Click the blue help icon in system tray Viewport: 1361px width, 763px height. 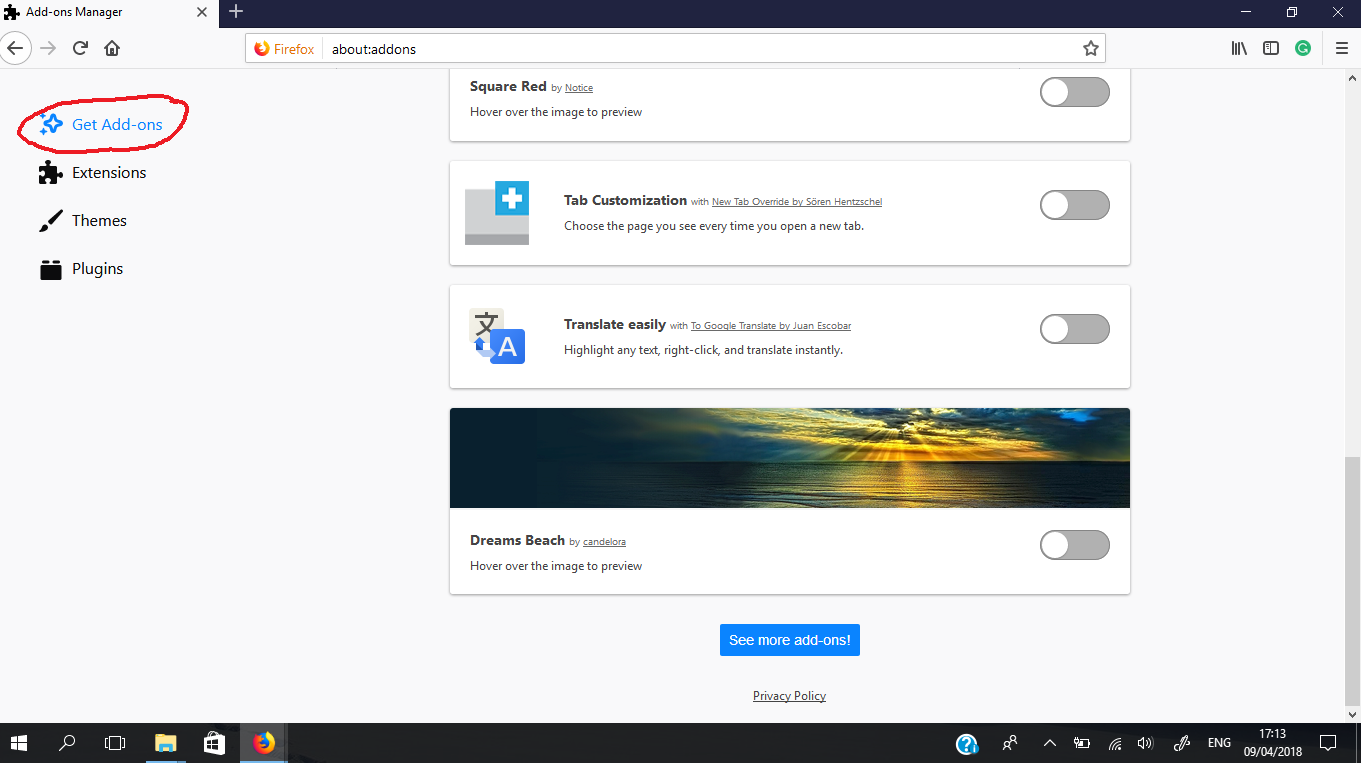(x=967, y=744)
